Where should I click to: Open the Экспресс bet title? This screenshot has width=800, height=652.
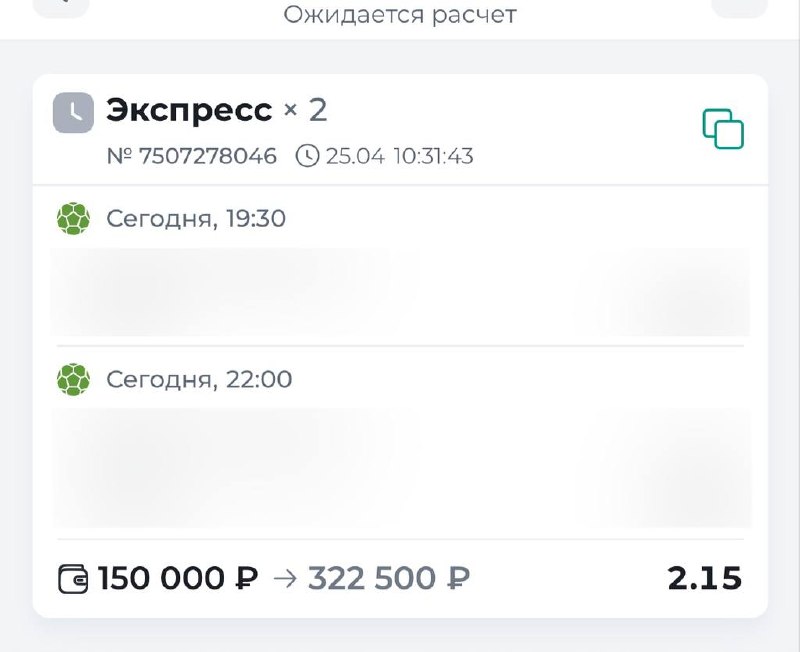tap(189, 110)
